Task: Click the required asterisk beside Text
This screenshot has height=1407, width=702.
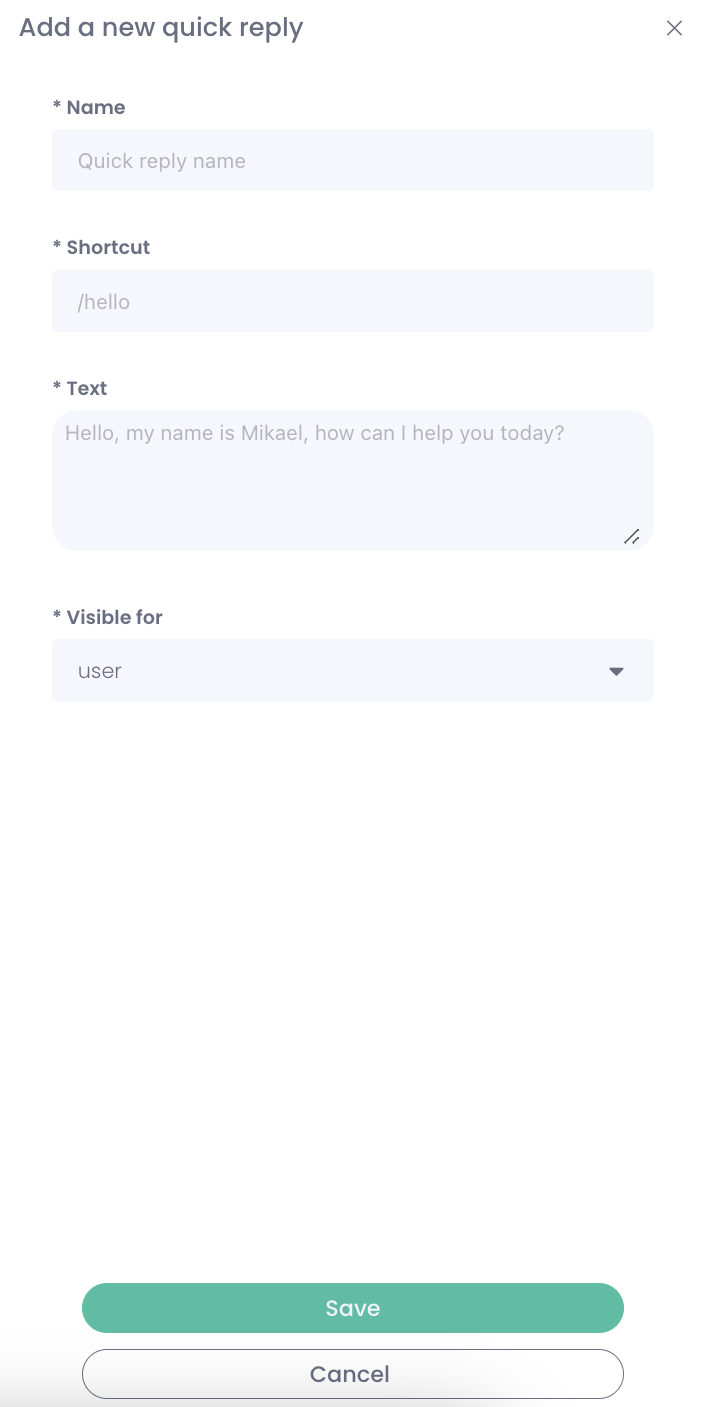Action: pyautogui.click(x=57, y=388)
